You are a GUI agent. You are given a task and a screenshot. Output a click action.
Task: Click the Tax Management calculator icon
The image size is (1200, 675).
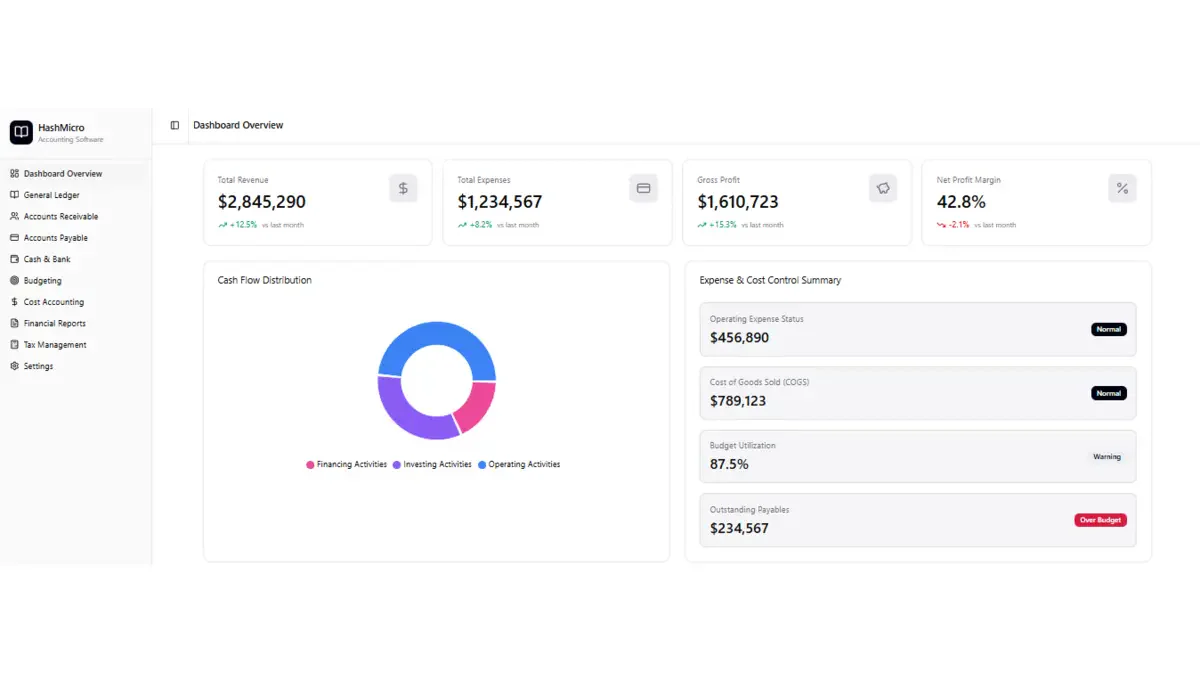click(x=14, y=345)
